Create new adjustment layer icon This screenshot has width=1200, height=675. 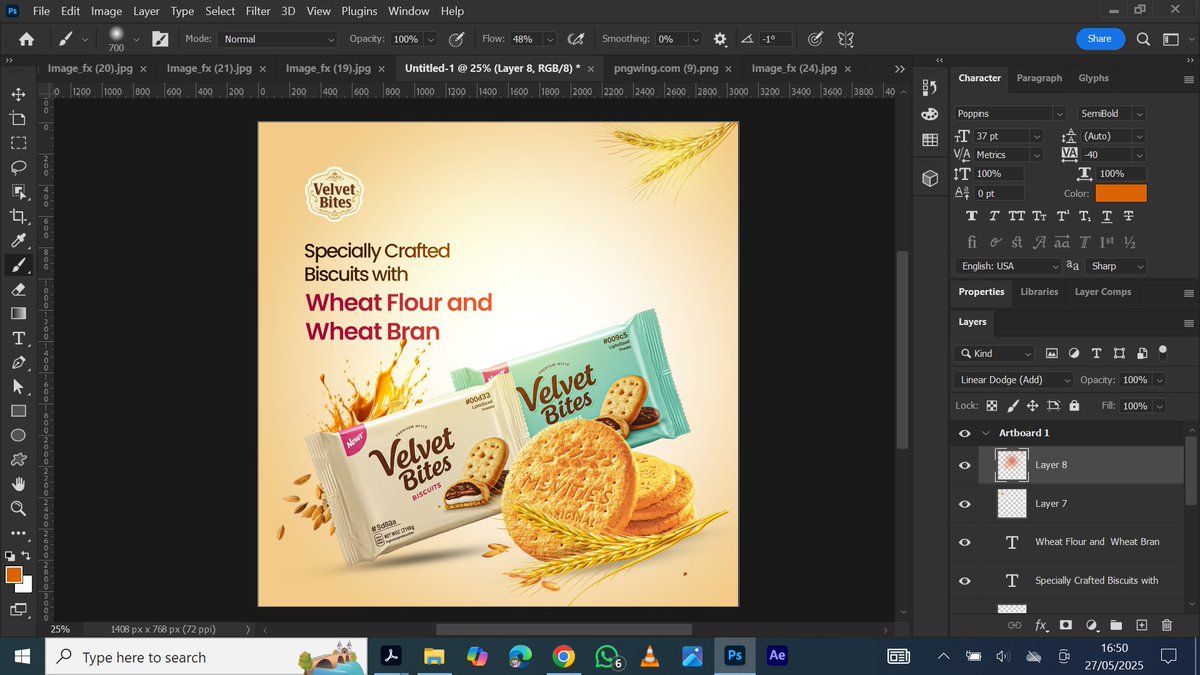(x=1091, y=625)
